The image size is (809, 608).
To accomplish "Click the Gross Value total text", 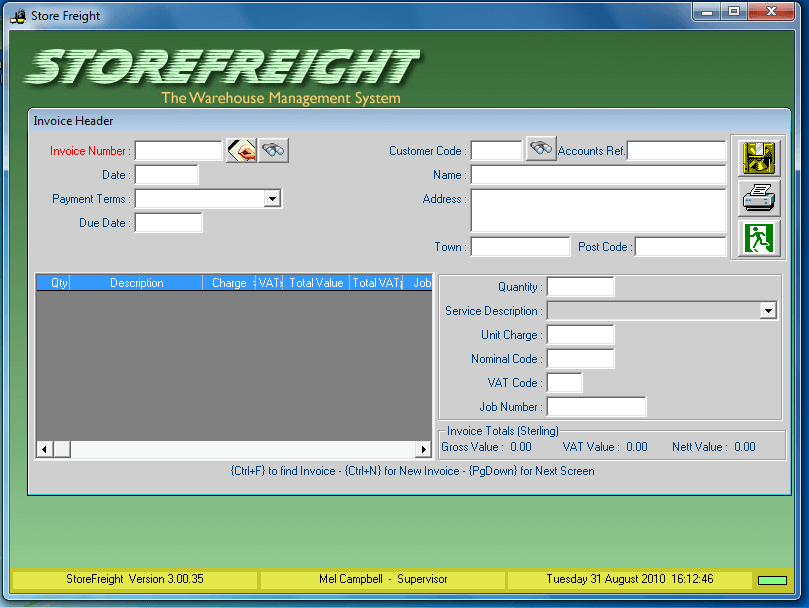I will click(x=486, y=447).
